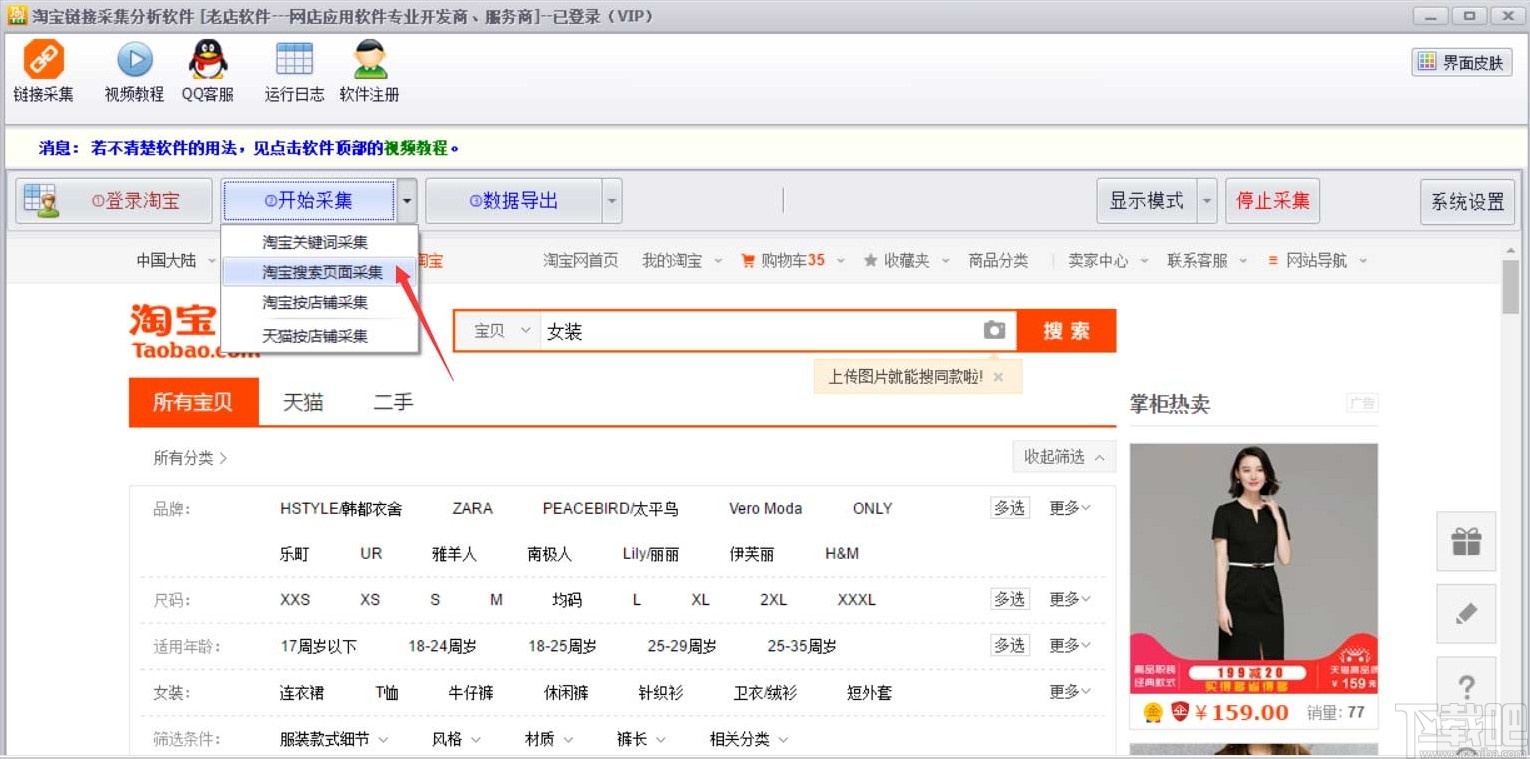Click the orange 搜索 search button
The image size is (1530, 759).
1066,330
